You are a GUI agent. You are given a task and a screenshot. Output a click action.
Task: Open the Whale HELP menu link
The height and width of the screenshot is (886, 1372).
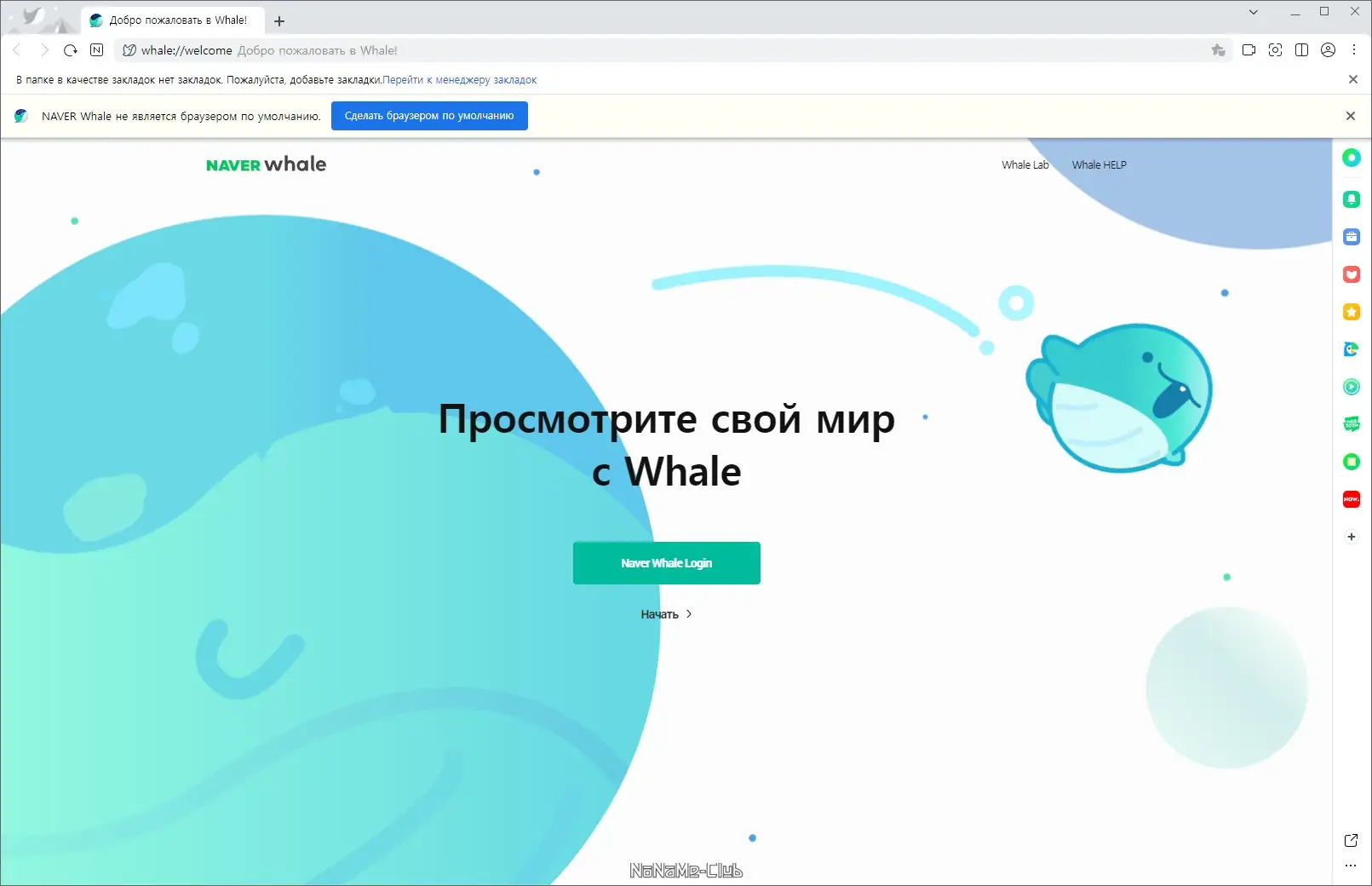1099,165
